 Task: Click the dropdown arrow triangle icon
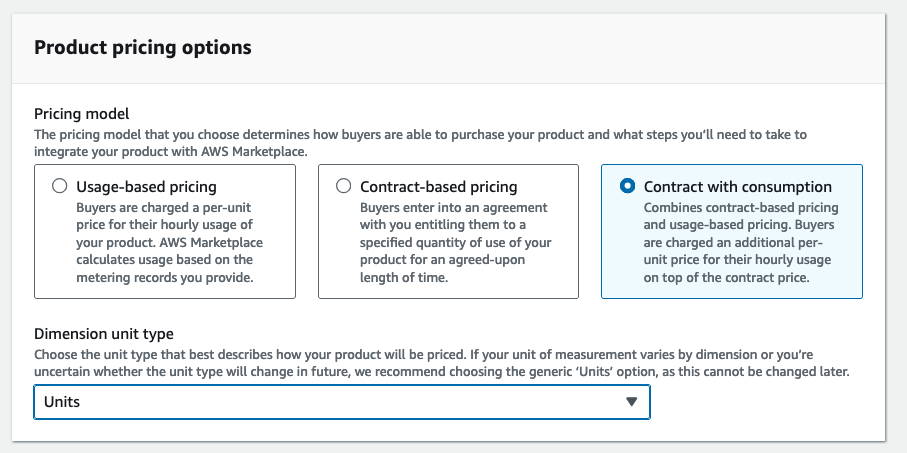point(631,402)
